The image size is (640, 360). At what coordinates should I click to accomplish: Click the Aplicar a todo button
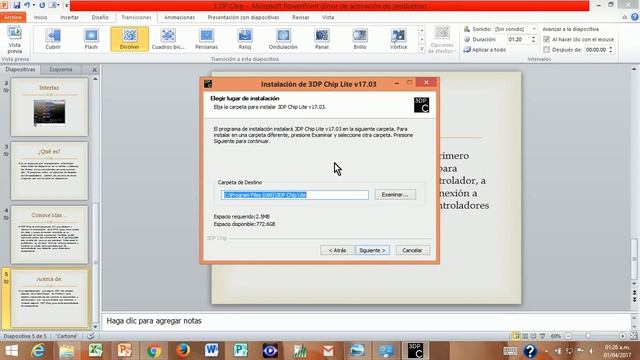click(x=485, y=50)
